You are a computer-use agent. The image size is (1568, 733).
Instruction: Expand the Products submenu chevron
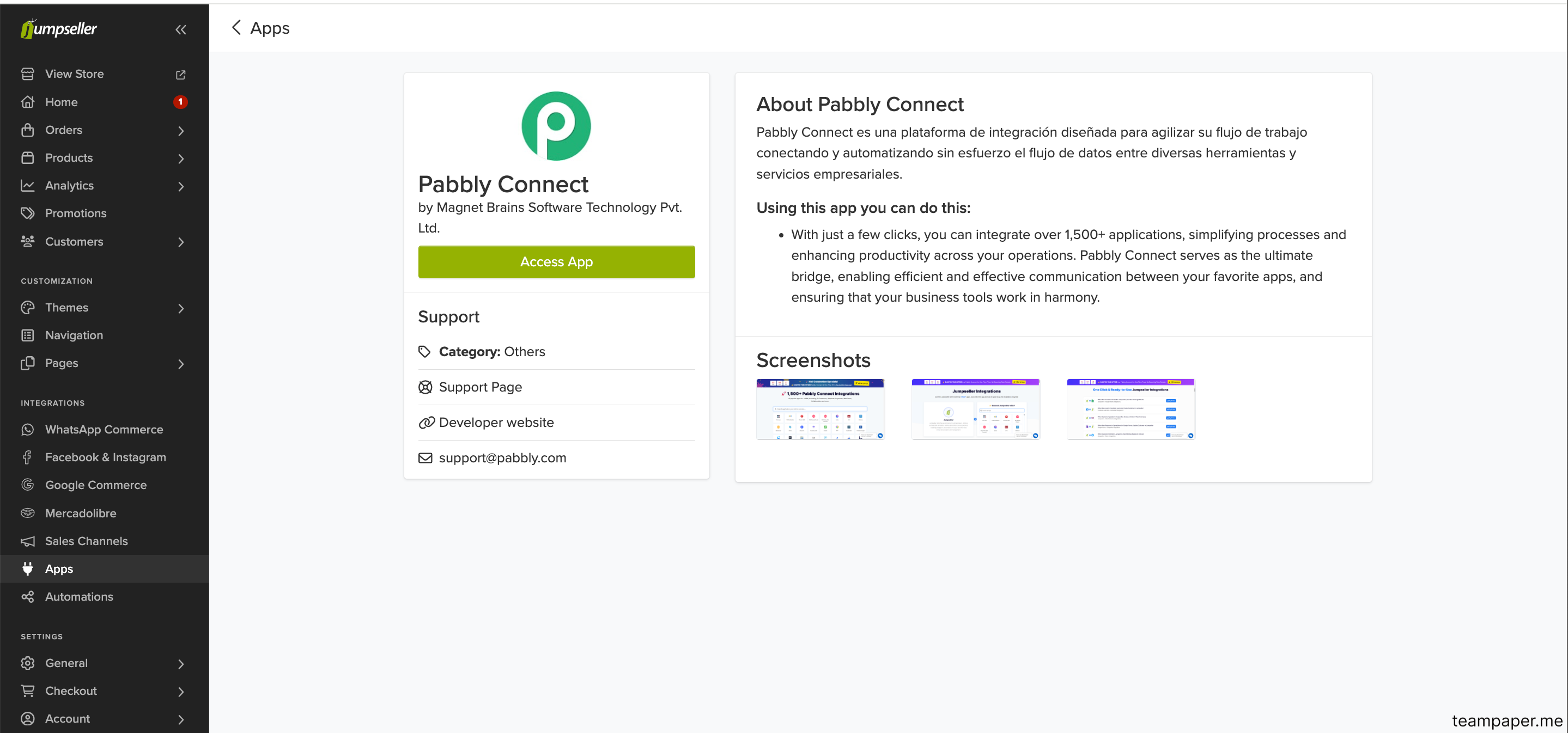(x=181, y=158)
